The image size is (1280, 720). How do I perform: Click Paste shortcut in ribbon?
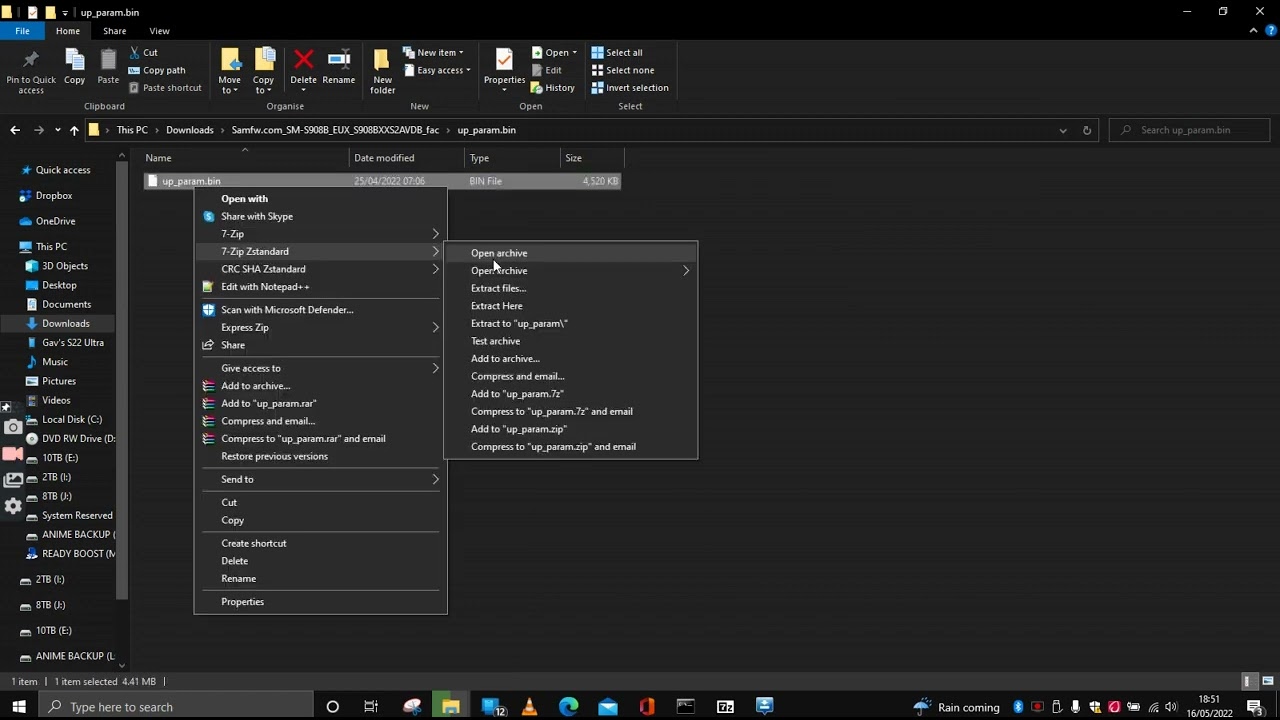pos(165,87)
